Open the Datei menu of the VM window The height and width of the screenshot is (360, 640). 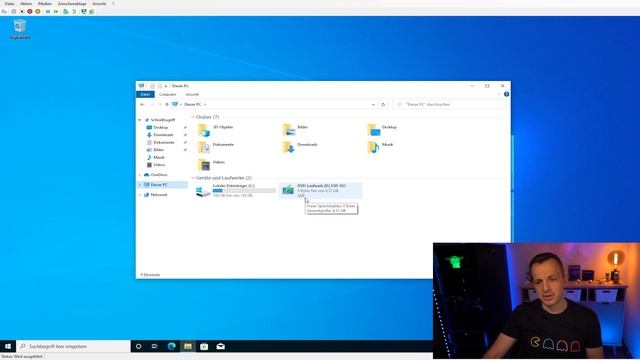pyautogui.click(x=9, y=4)
